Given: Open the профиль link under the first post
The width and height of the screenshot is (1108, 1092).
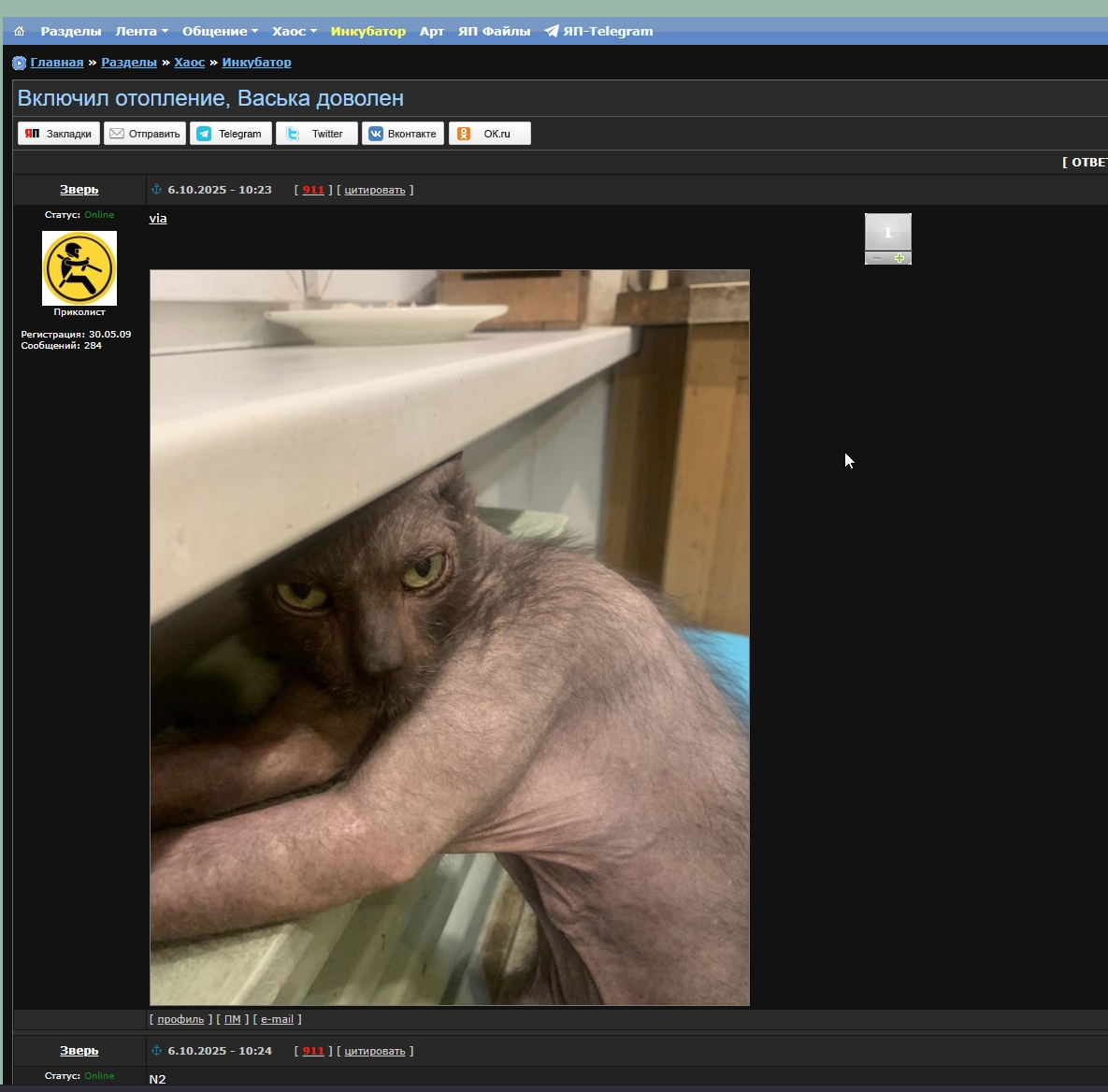Looking at the screenshot, I should tap(180, 1020).
